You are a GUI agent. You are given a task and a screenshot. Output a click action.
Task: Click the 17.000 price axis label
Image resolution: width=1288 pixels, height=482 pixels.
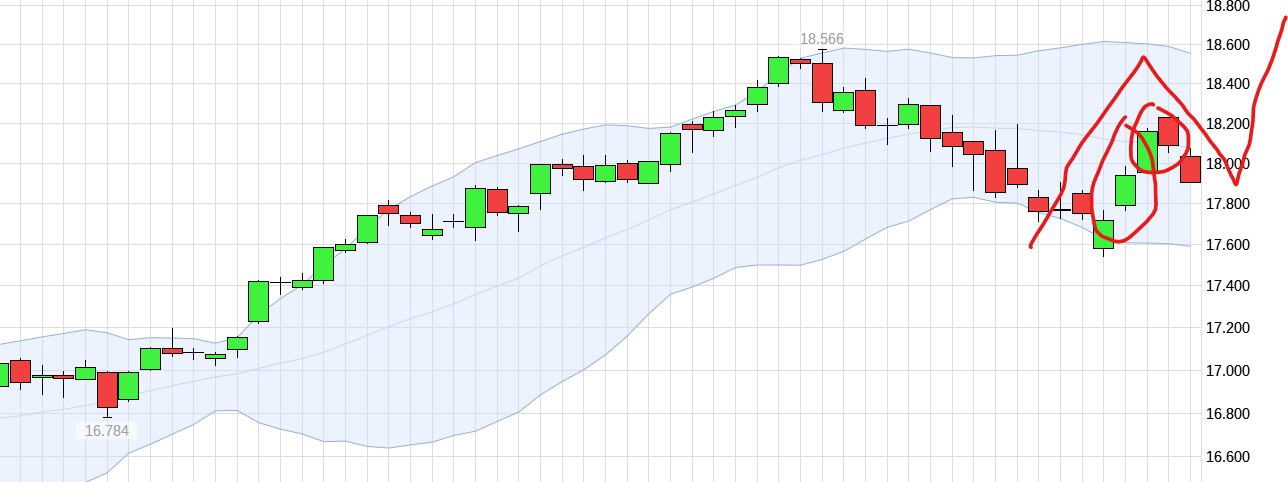[1228, 371]
